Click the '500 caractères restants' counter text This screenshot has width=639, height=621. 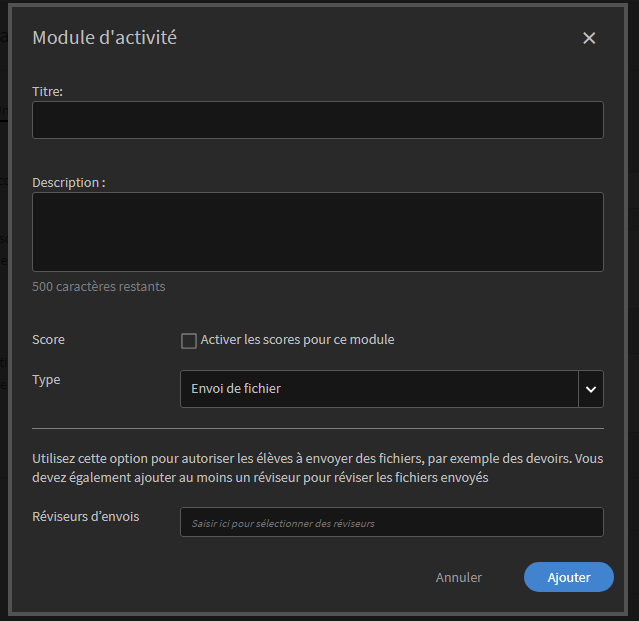pyautogui.click(x=99, y=287)
